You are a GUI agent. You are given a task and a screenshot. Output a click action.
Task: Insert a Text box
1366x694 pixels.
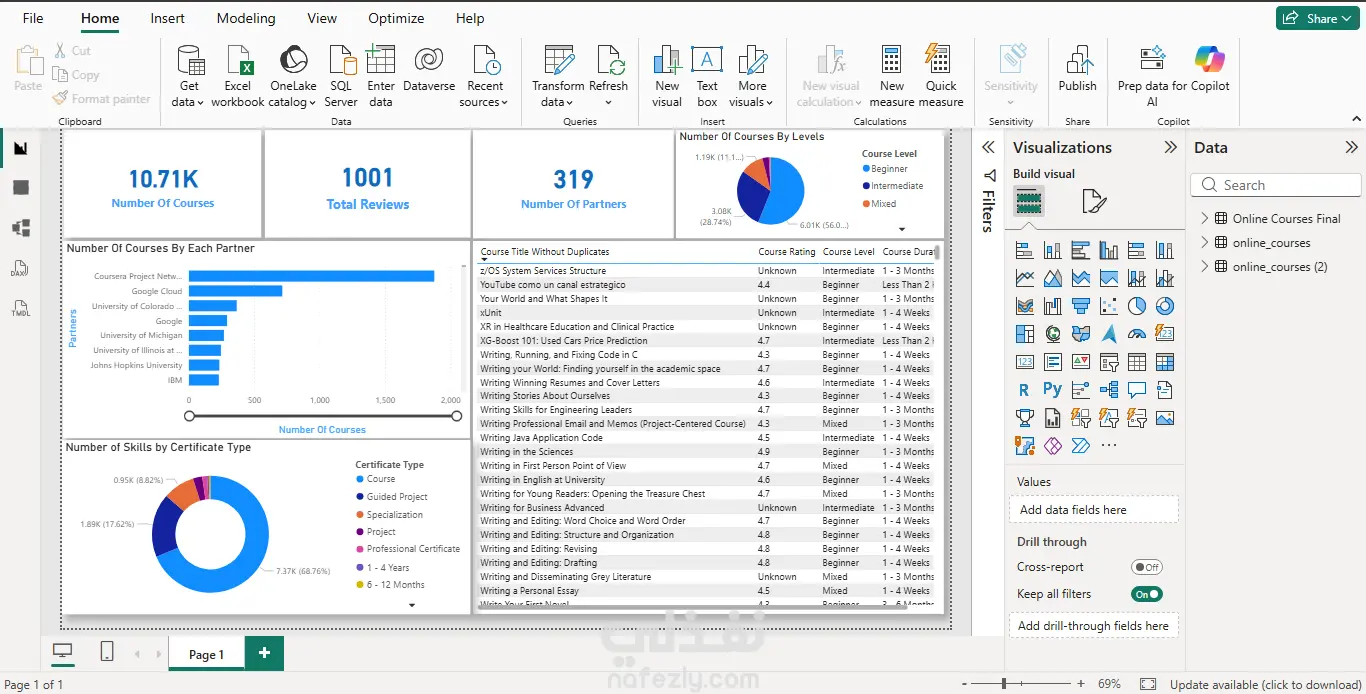[707, 62]
